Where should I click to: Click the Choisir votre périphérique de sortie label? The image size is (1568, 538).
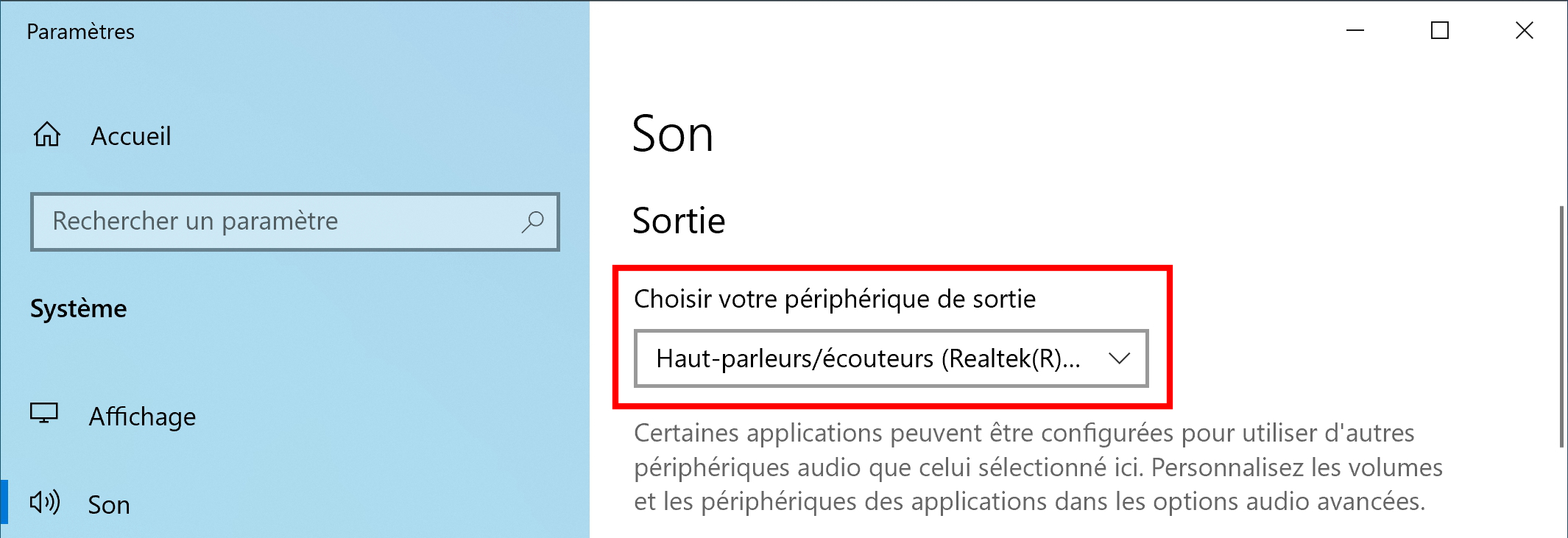tap(835, 299)
